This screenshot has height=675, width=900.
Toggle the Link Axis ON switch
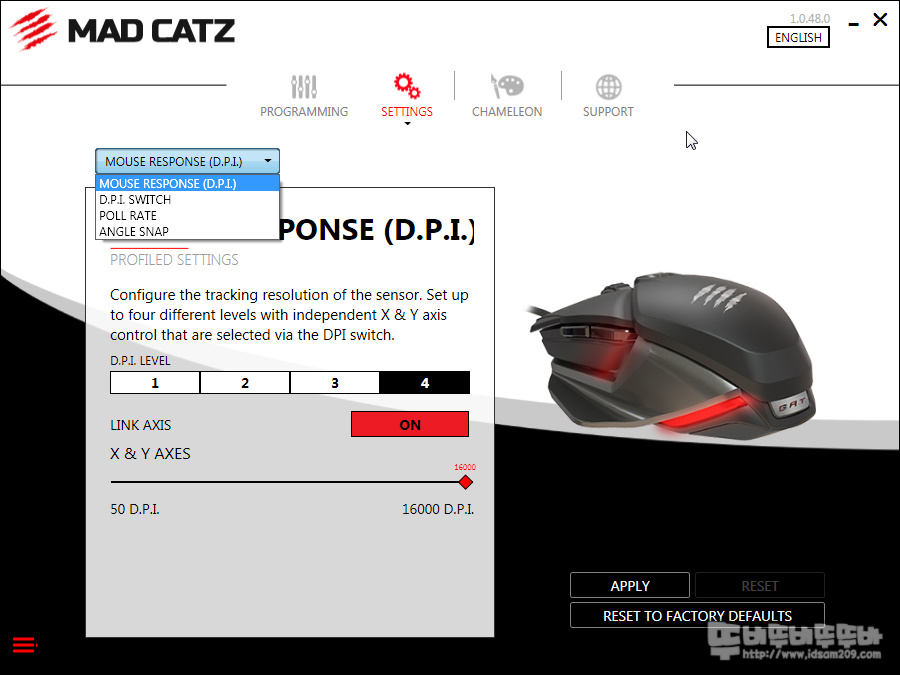(410, 424)
